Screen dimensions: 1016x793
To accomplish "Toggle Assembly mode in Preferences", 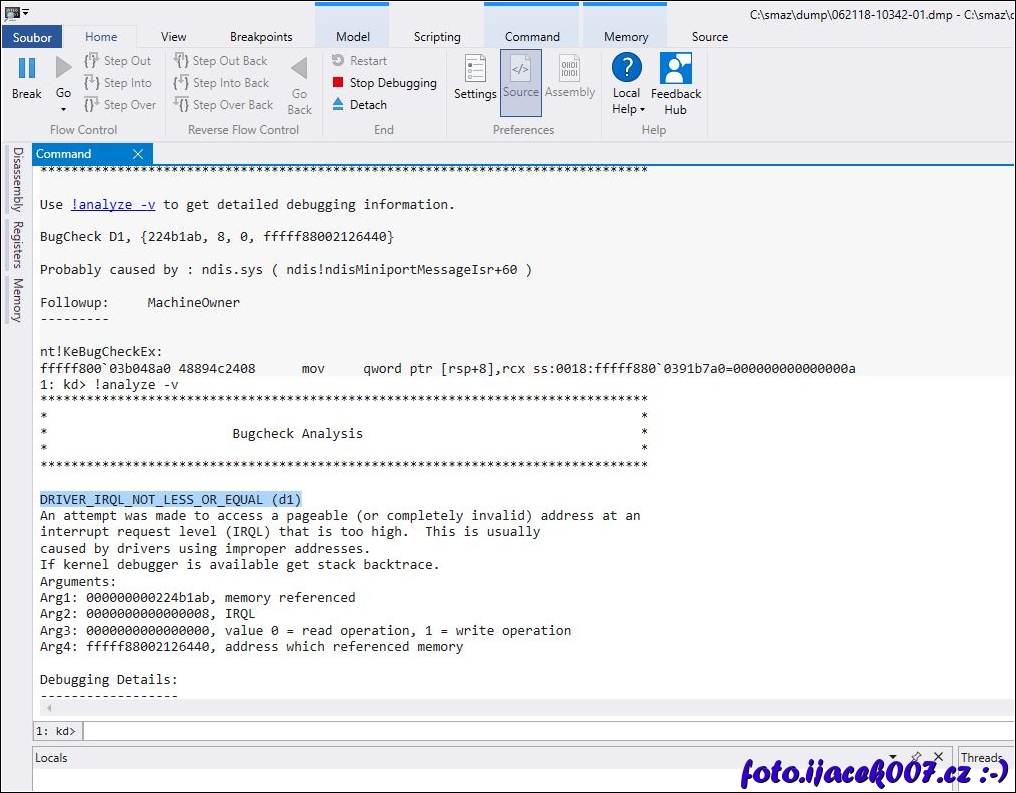I will click(570, 77).
